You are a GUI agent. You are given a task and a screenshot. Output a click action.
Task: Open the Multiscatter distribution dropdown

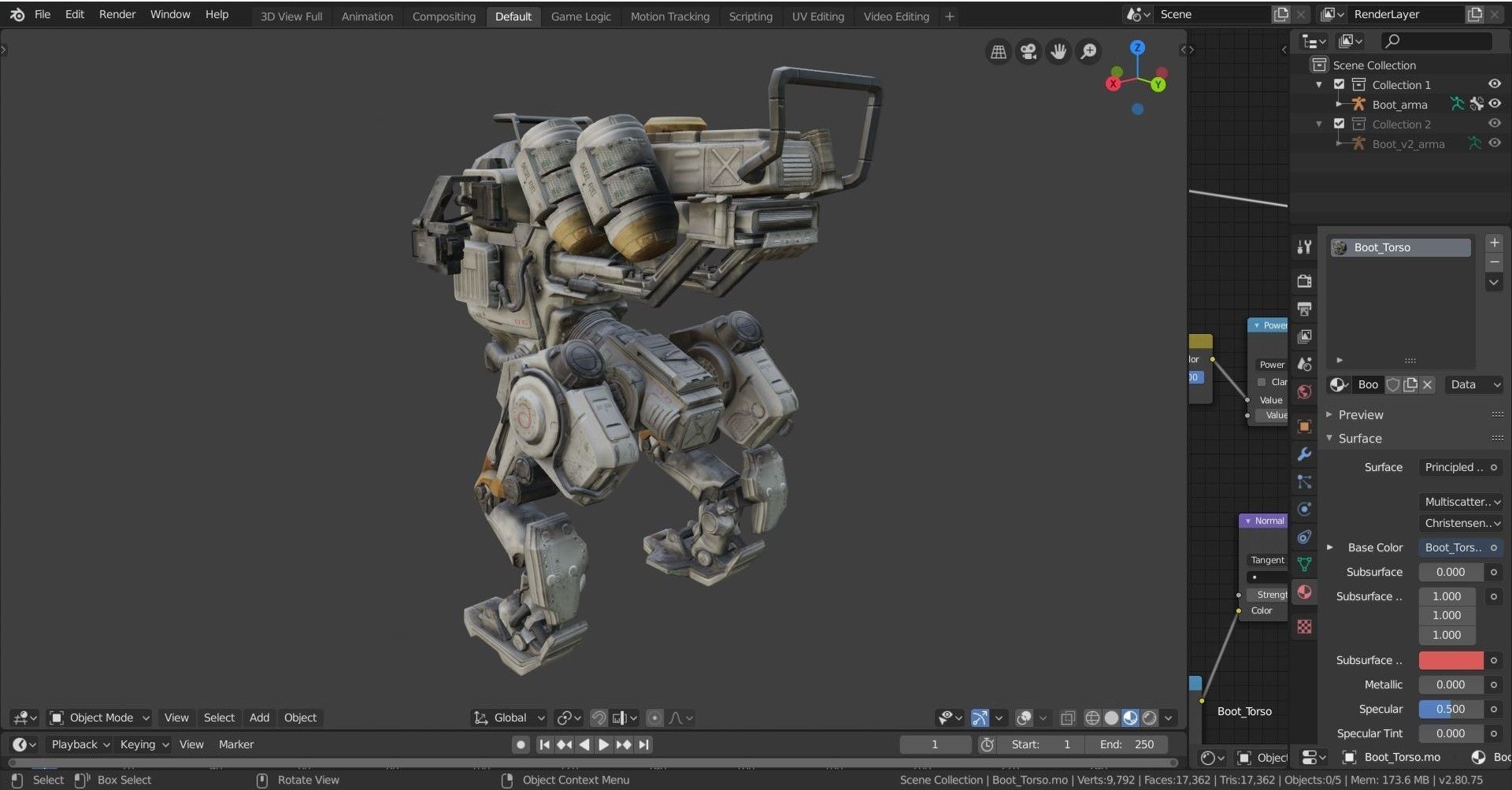pyautogui.click(x=1462, y=502)
